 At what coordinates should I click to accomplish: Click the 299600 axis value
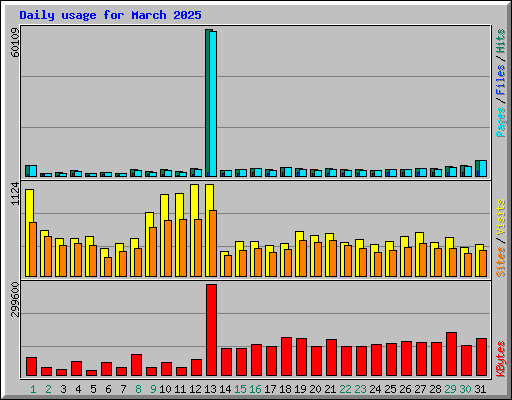tap(15, 299)
